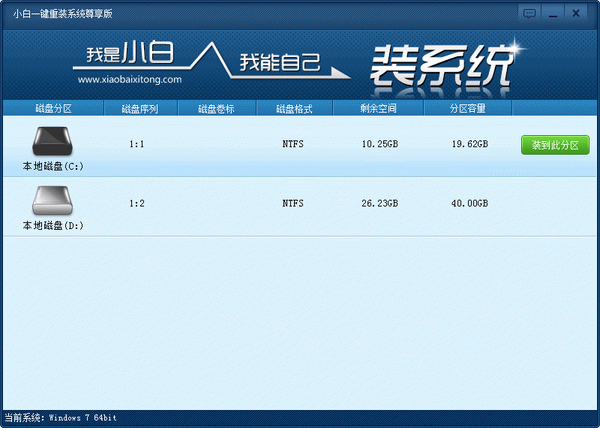Click the 当前系统: Windows 7 64bit status text
600x428 pixels.
click(60, 418)
